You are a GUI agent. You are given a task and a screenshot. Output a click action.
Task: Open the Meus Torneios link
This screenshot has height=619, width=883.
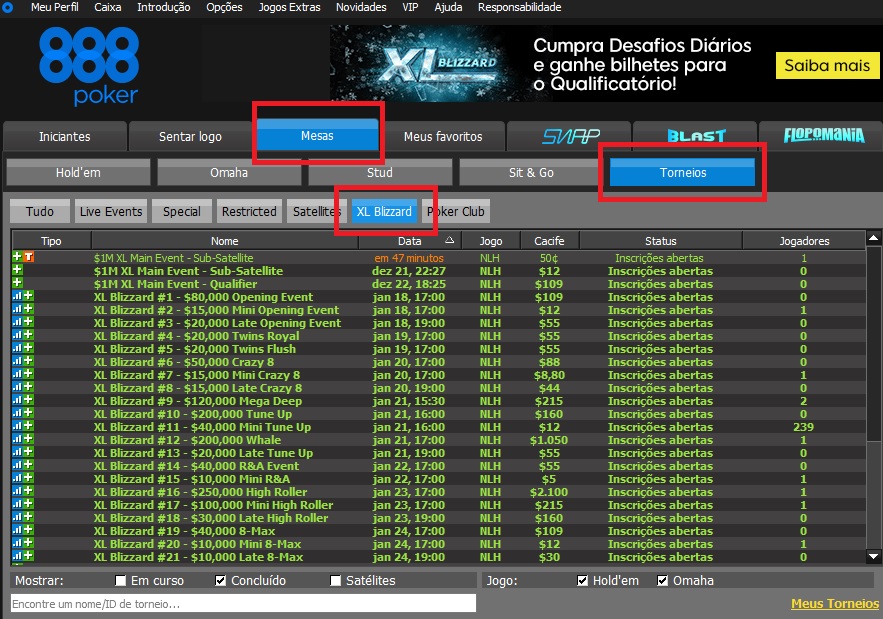tap(835, 603)
